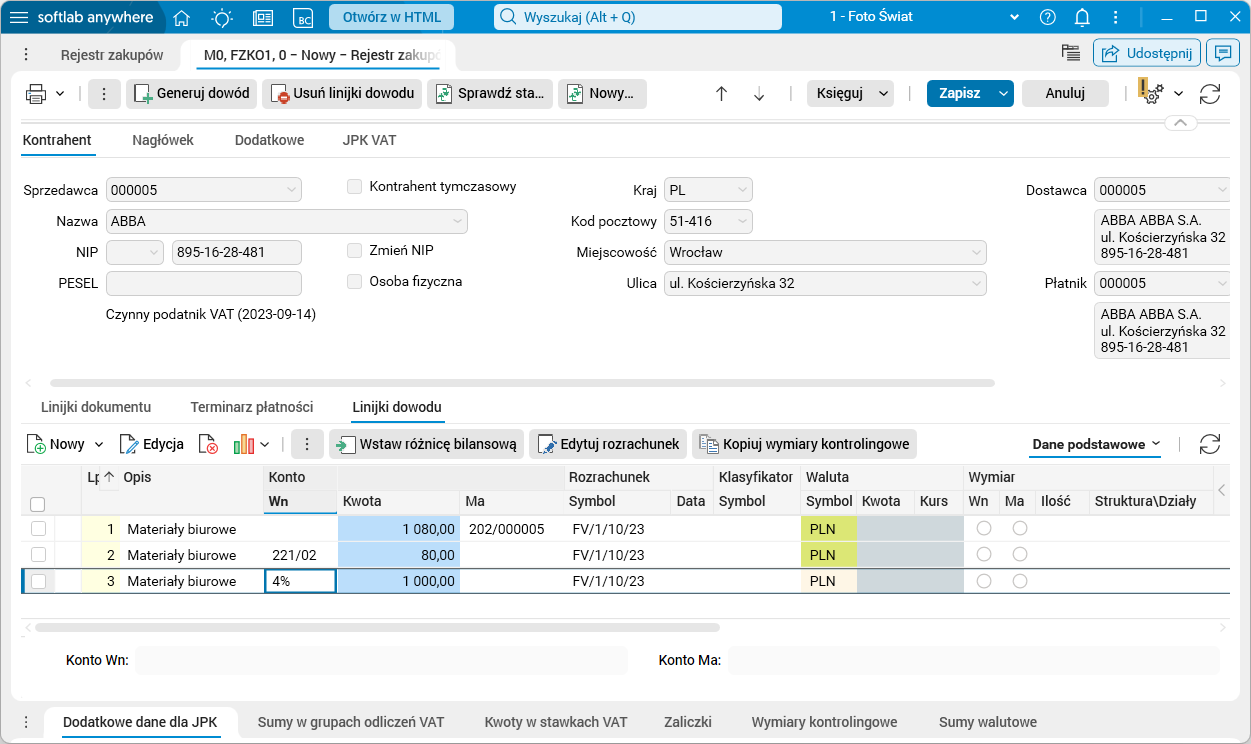Expand the Sprzedawca dropdown
This screenshot has width=1251, height=744.
[x=290, y=189]
